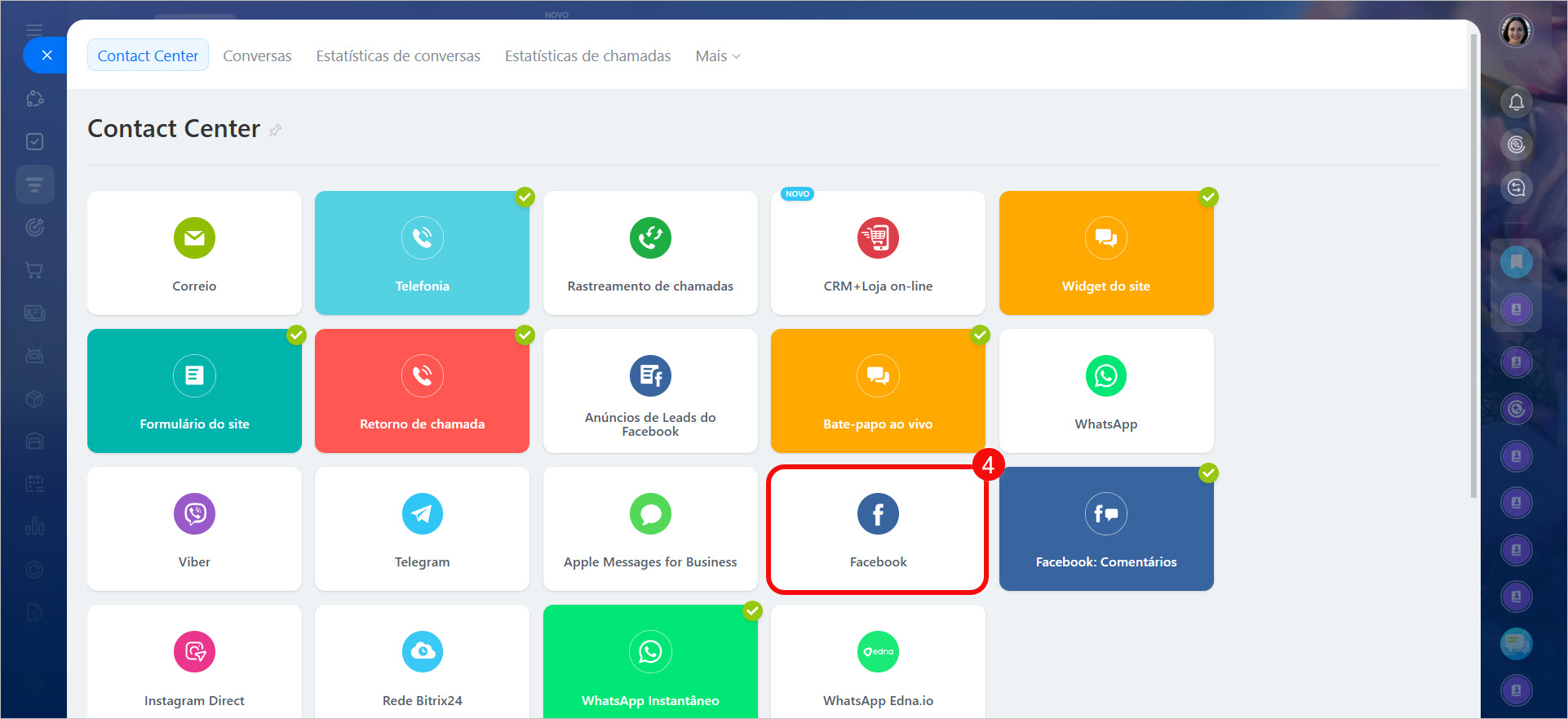
Task: Open the shopping cart icon in sidebar
Action: (x=34, y=270)
